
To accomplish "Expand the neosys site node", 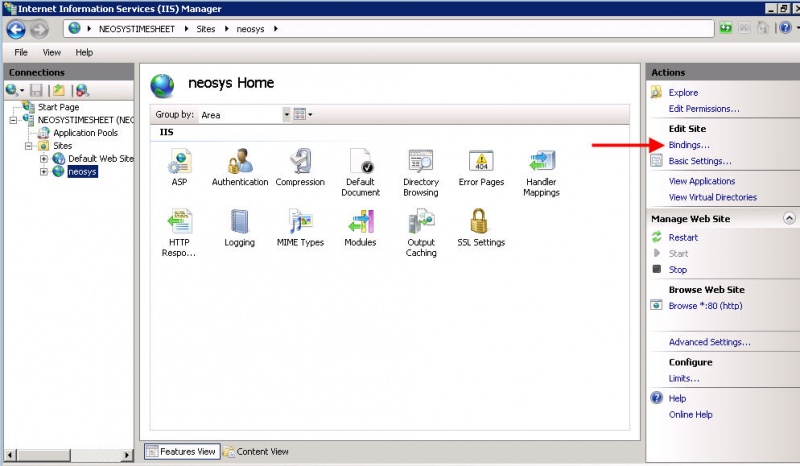I will click(x=44, y=172).
